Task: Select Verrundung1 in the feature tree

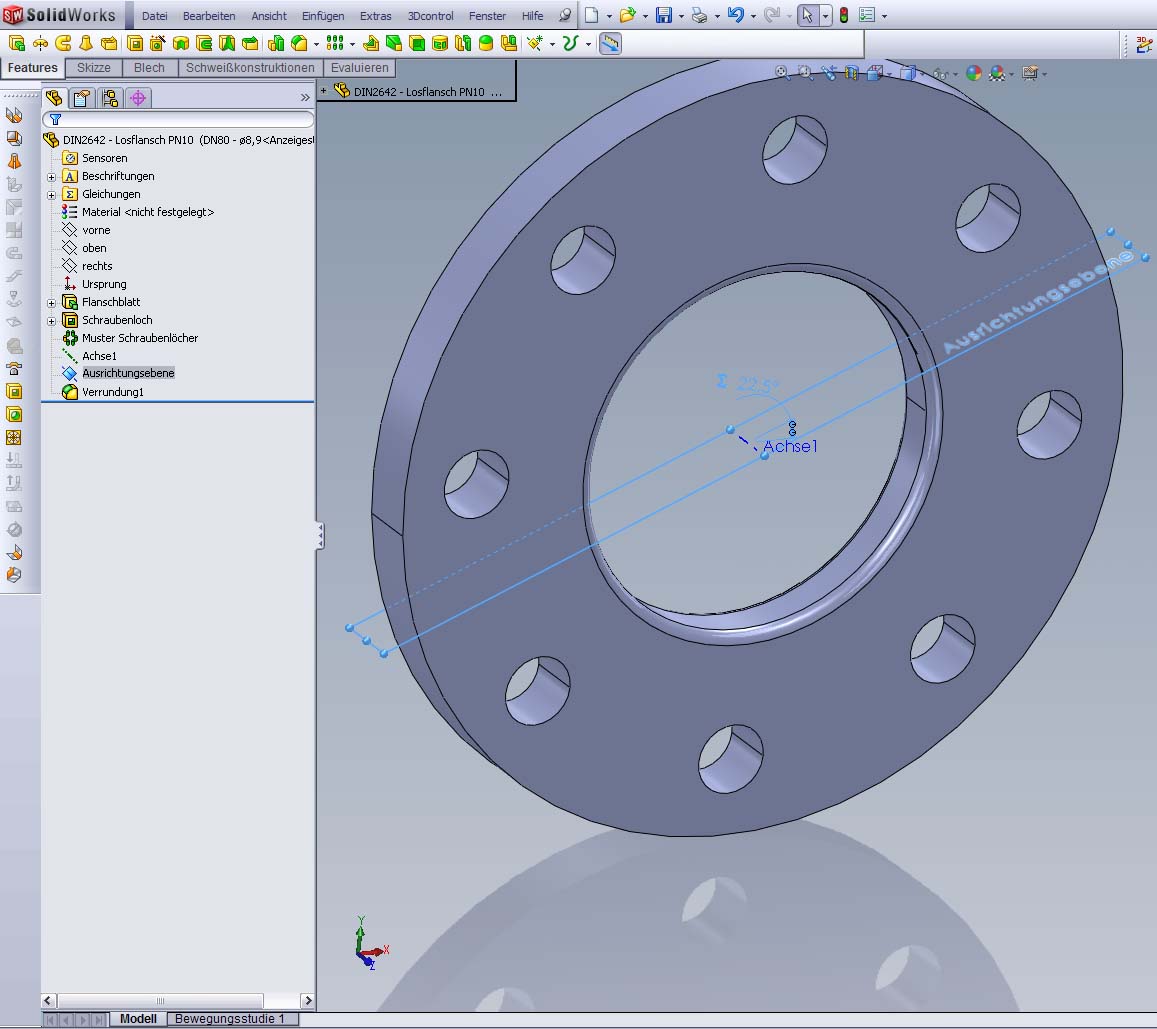Action: (x=112, y=392)
